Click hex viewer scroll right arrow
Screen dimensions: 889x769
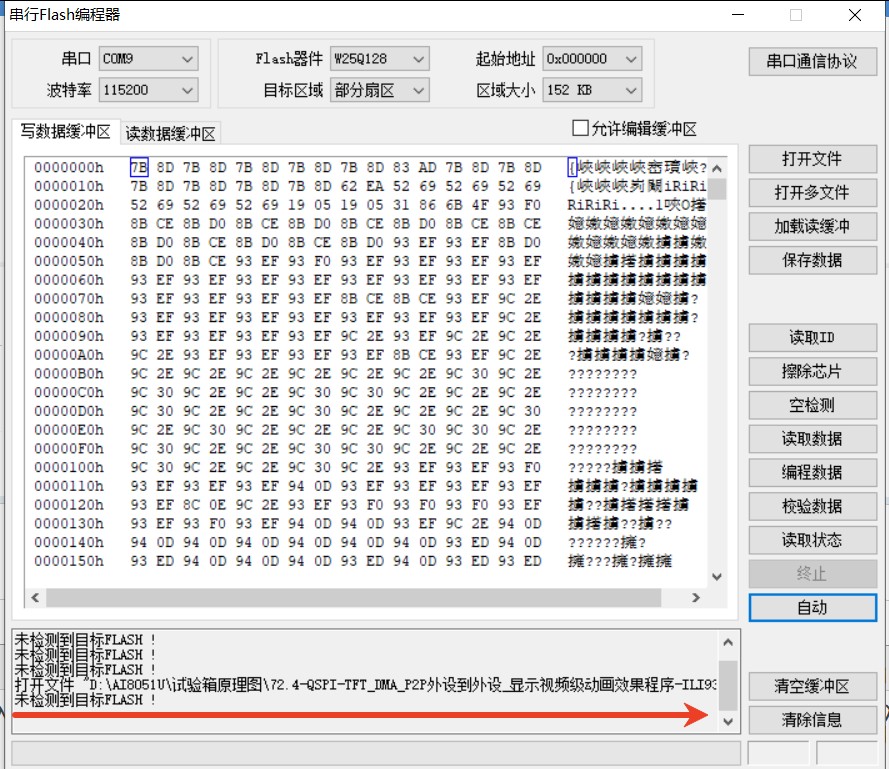pos(696,597)
